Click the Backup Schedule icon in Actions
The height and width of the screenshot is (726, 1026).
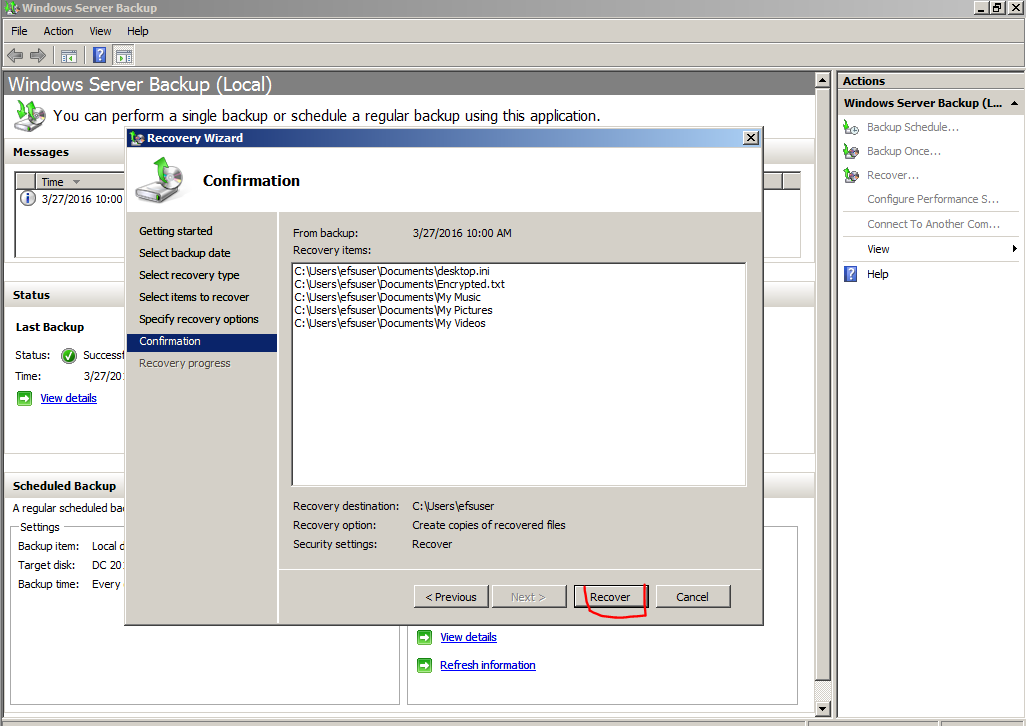(851, 127)
